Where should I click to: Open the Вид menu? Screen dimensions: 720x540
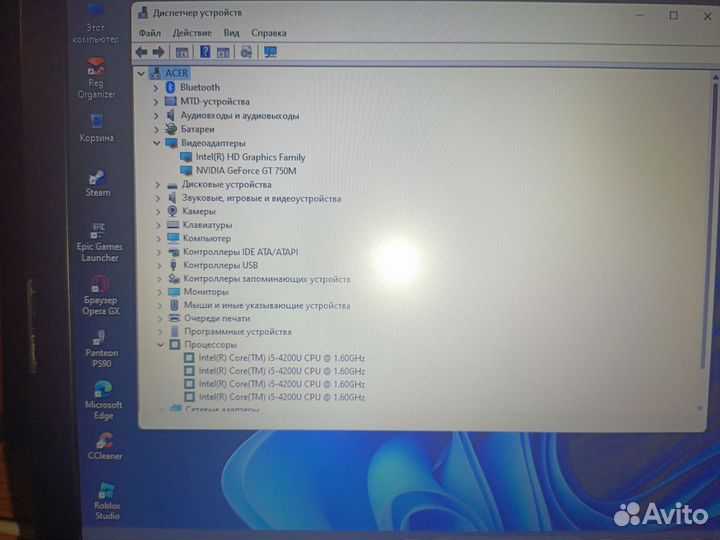231,33
